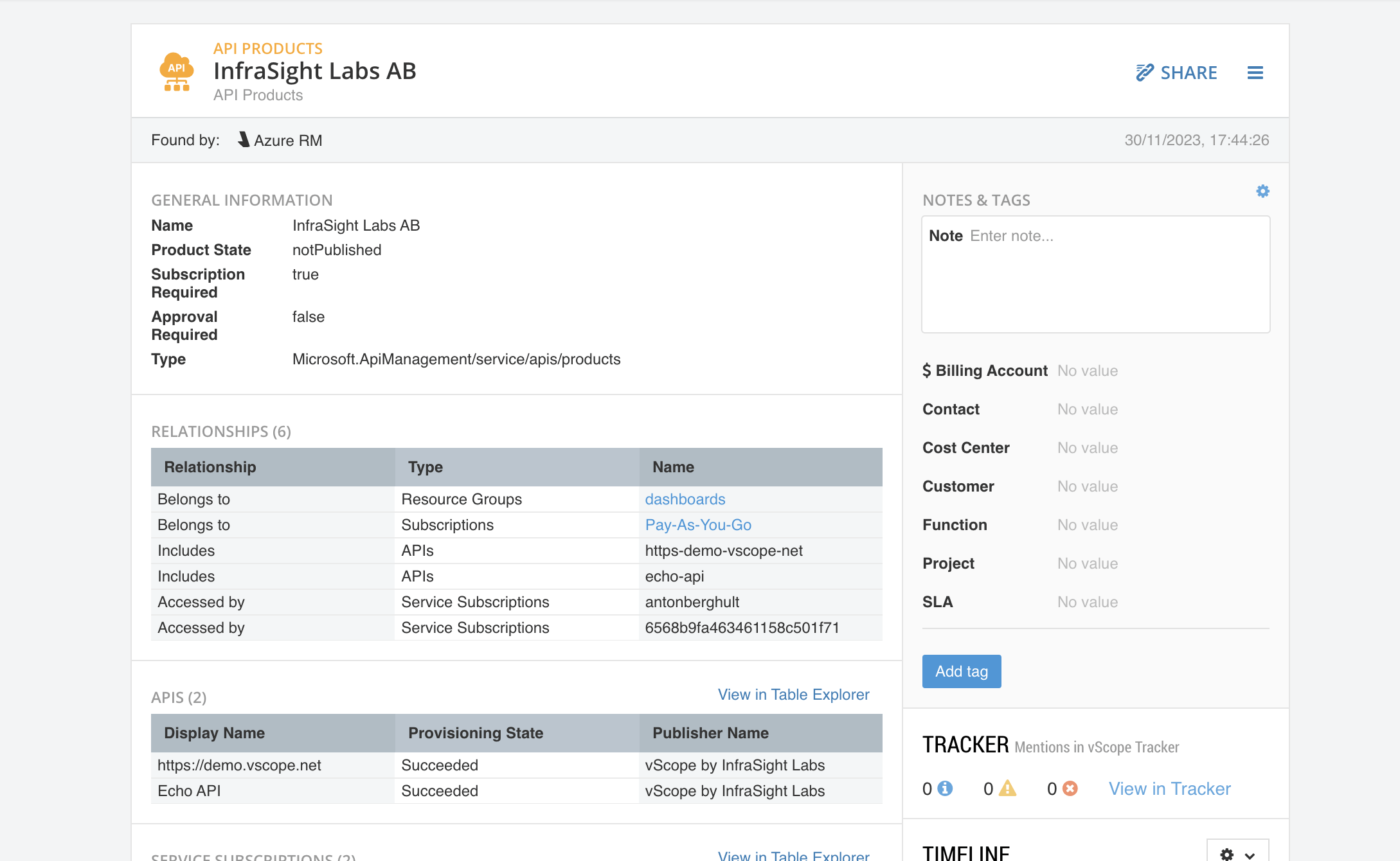The height and width of the screenshot is (861, 1400).
Task: Select the 6568b9fa463461158c501f71 subscription name
Action: tap(742, 628)
